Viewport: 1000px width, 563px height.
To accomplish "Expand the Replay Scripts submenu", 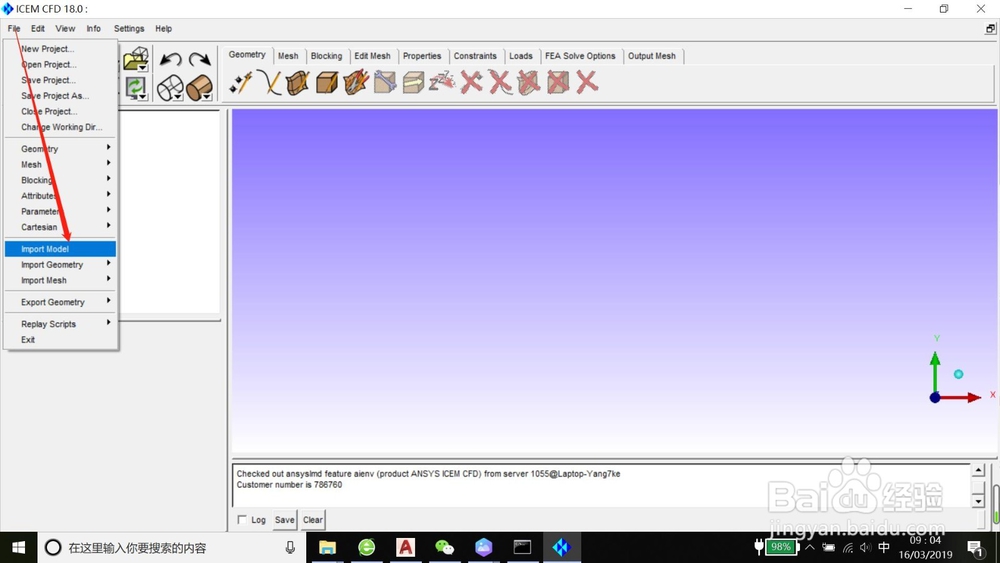I will coord(61,324).
